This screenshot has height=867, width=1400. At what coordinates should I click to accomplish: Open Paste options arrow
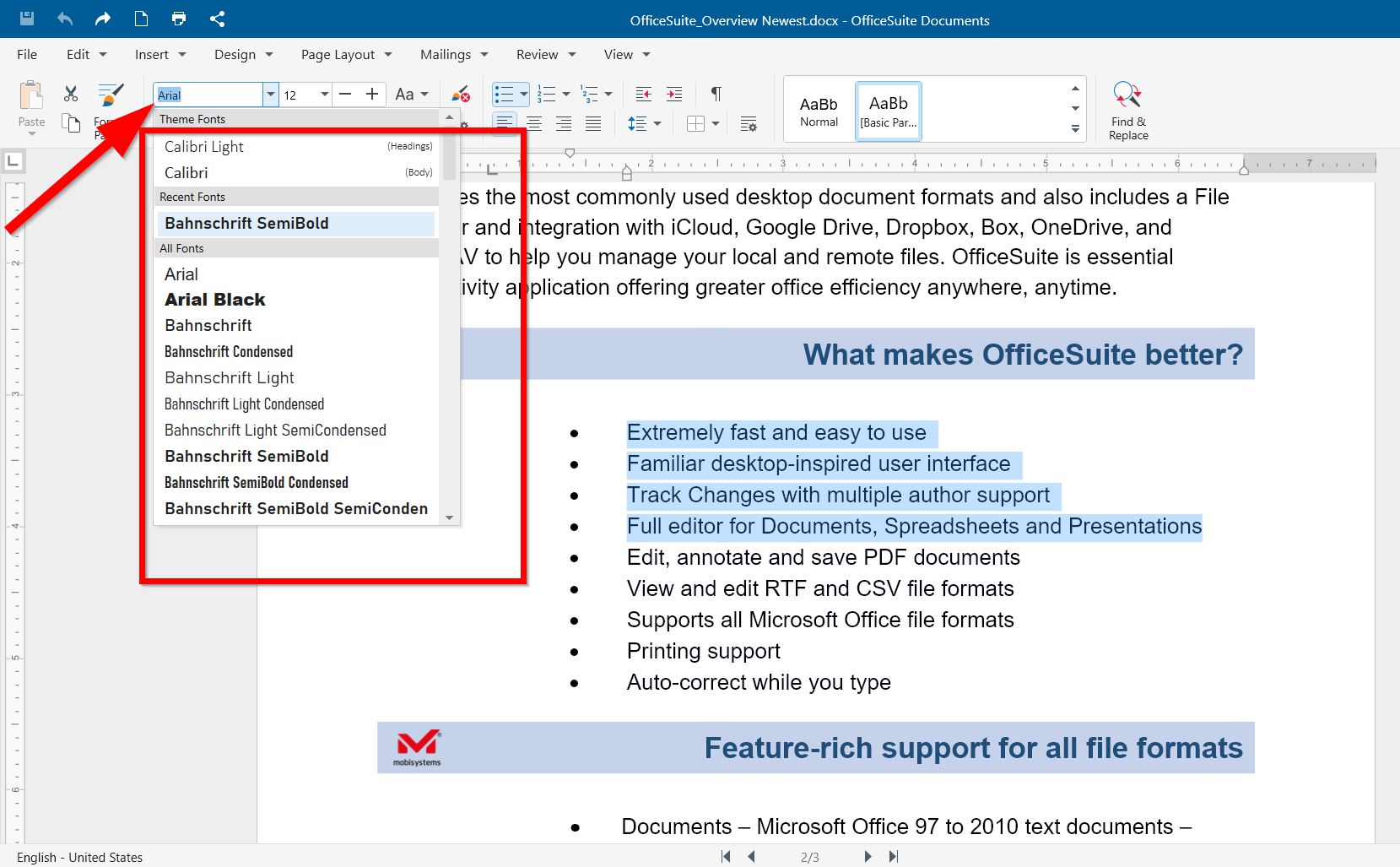click(x=31, y=133)
